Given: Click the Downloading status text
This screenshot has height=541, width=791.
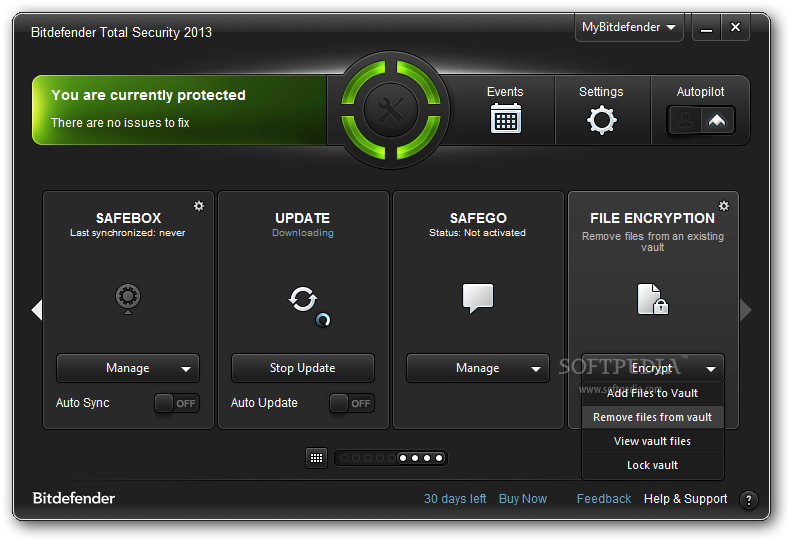Looking at the screenshot, I should [303, 233].
